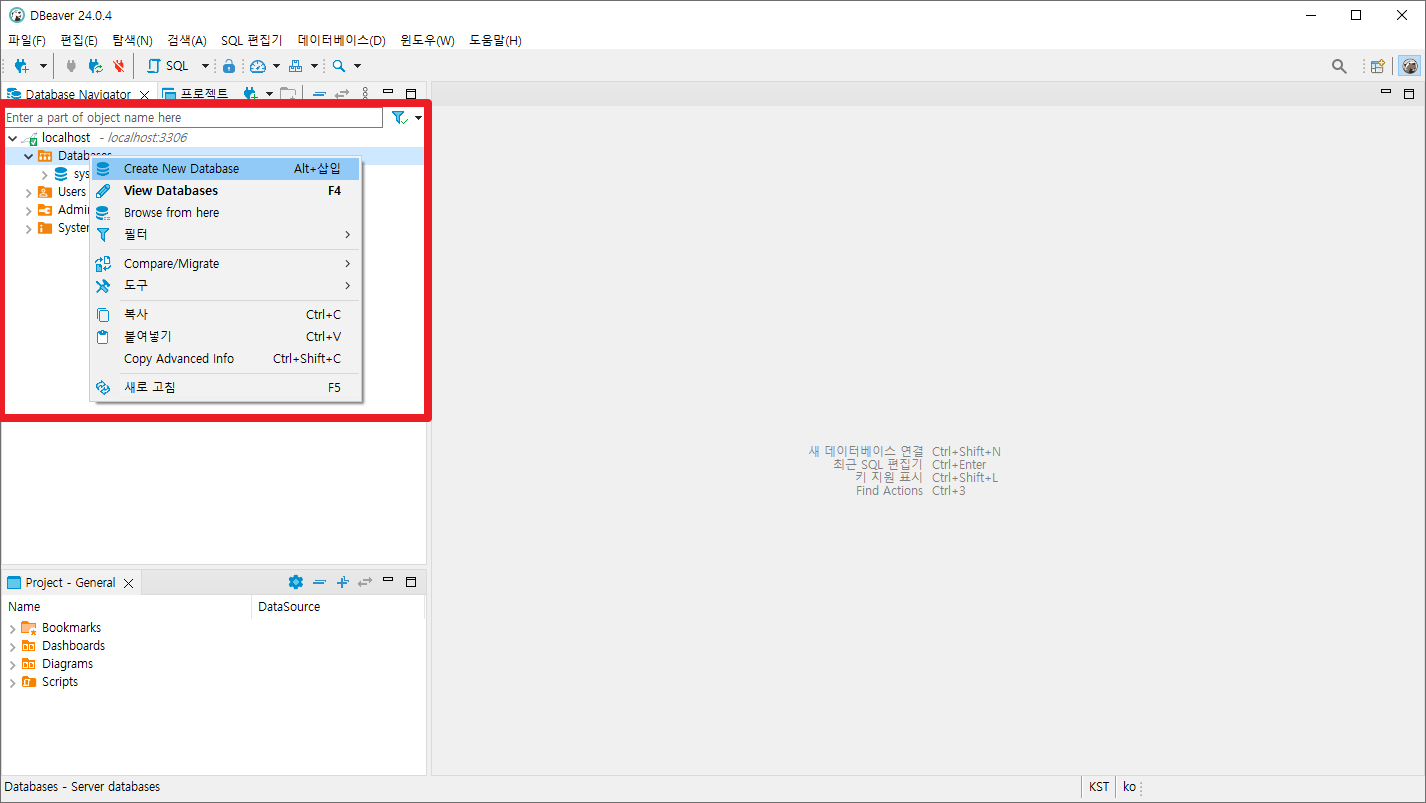Click the navigator filter funnel icon
Viewport: 1426px width, 803px height.
click(398, 117)
